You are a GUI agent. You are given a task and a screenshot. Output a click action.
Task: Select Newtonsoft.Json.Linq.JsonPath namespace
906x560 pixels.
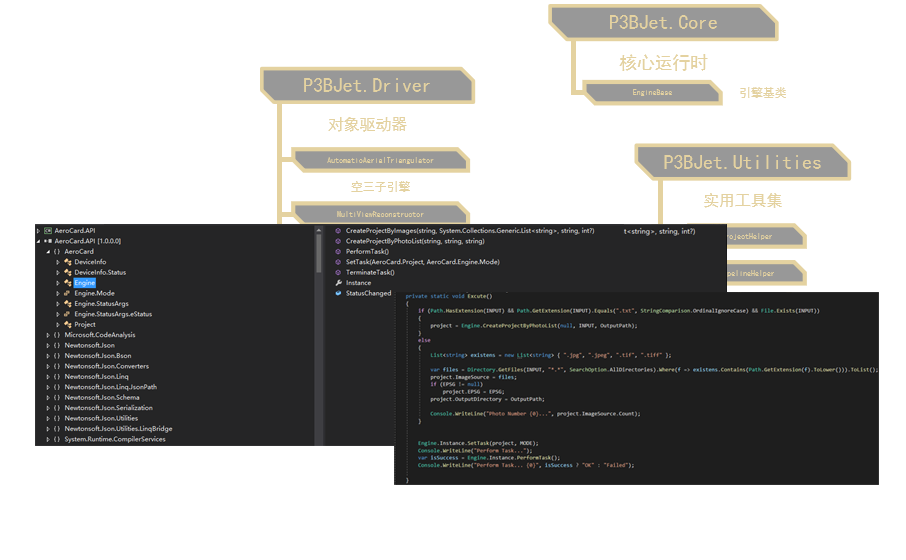[110, 387]
